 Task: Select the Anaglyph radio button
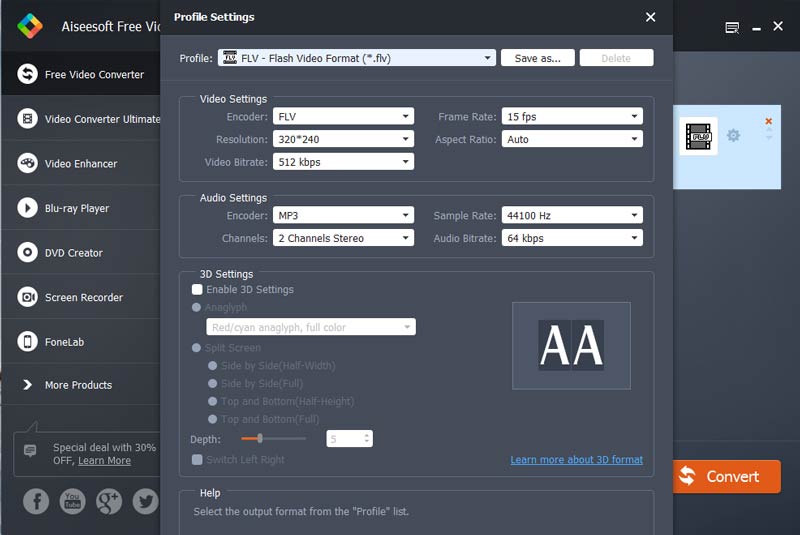(x=197, y=308)
